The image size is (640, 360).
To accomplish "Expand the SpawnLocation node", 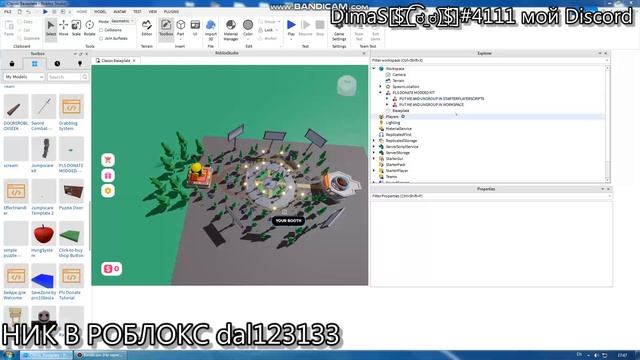I will tap(380, 87).
